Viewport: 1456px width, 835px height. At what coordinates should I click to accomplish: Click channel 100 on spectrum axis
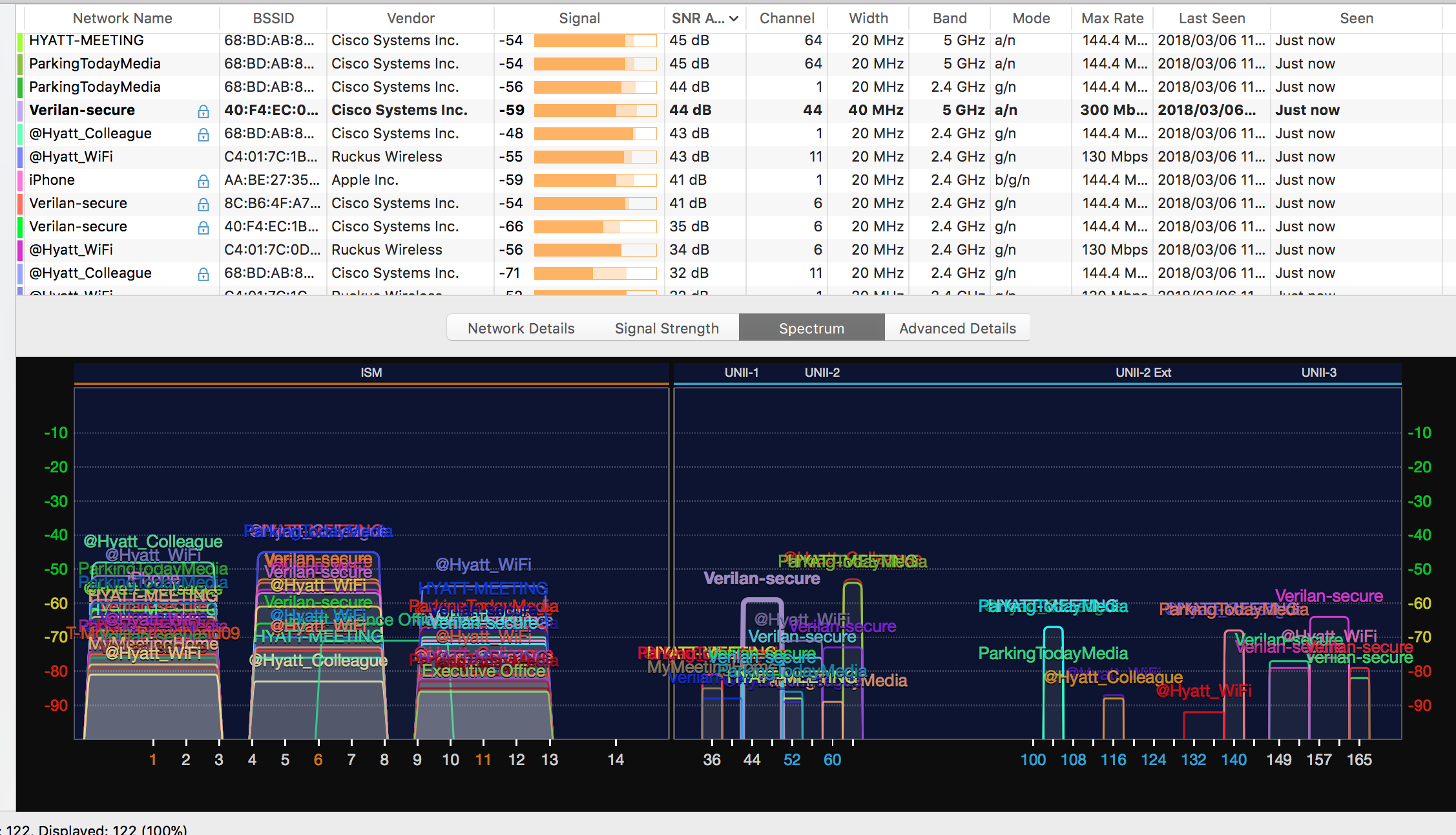click(1033, 760)
